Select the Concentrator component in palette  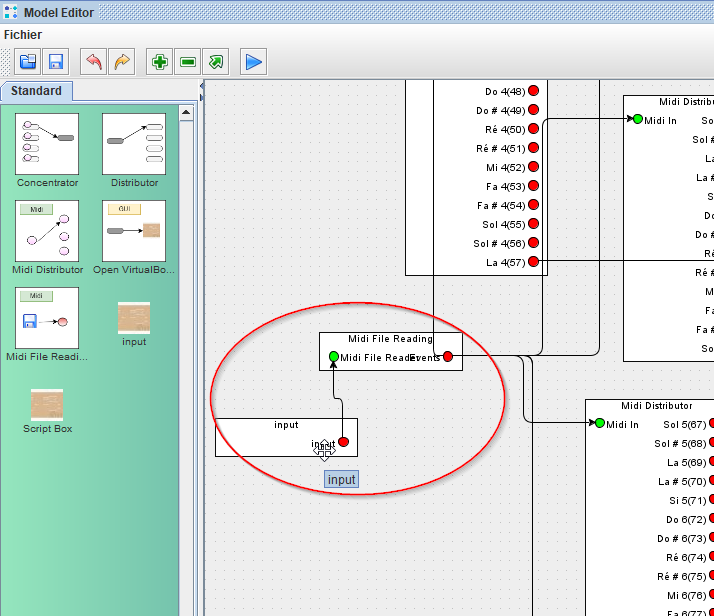47,144
